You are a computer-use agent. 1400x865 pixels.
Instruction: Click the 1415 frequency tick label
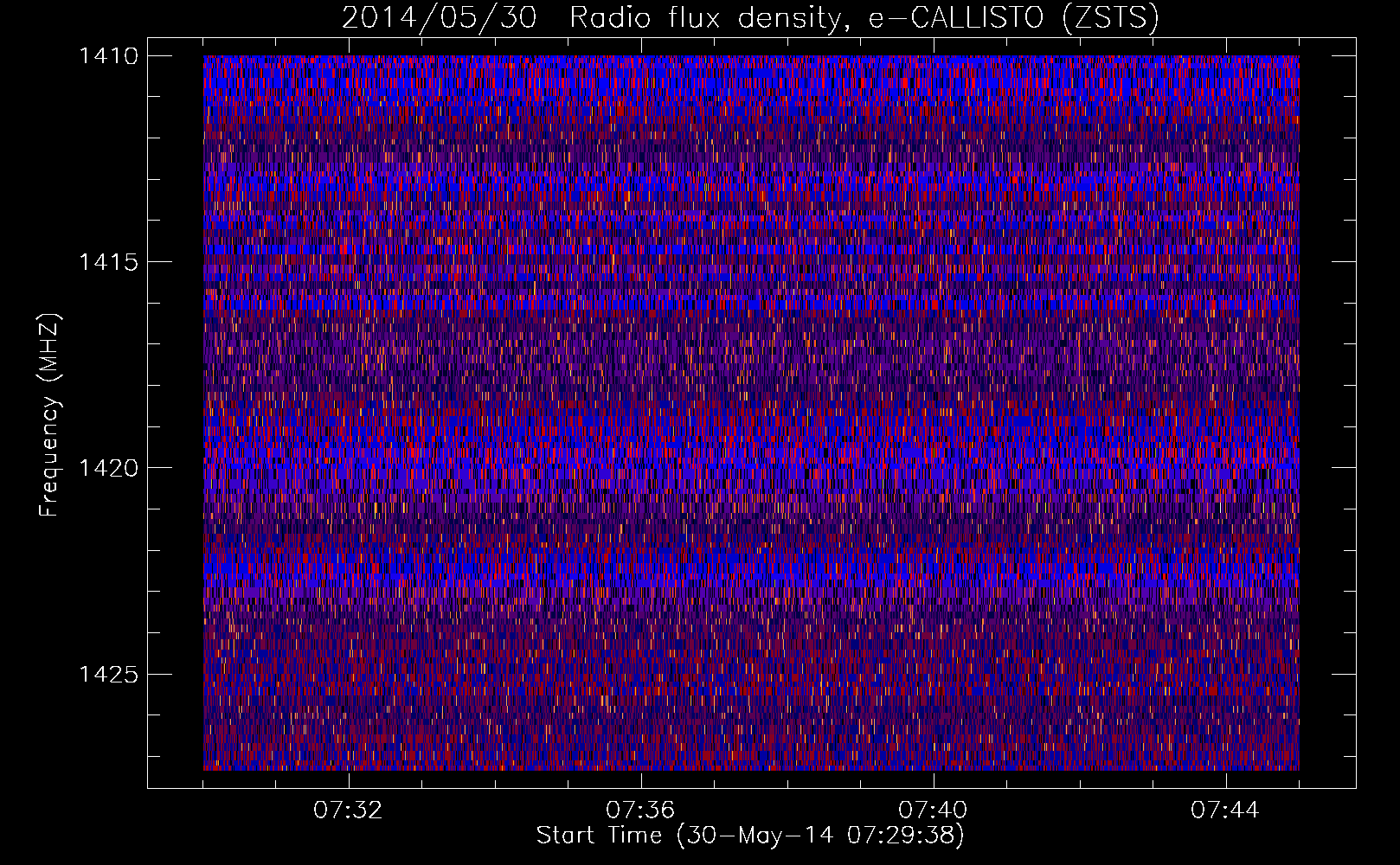(108, 262)
